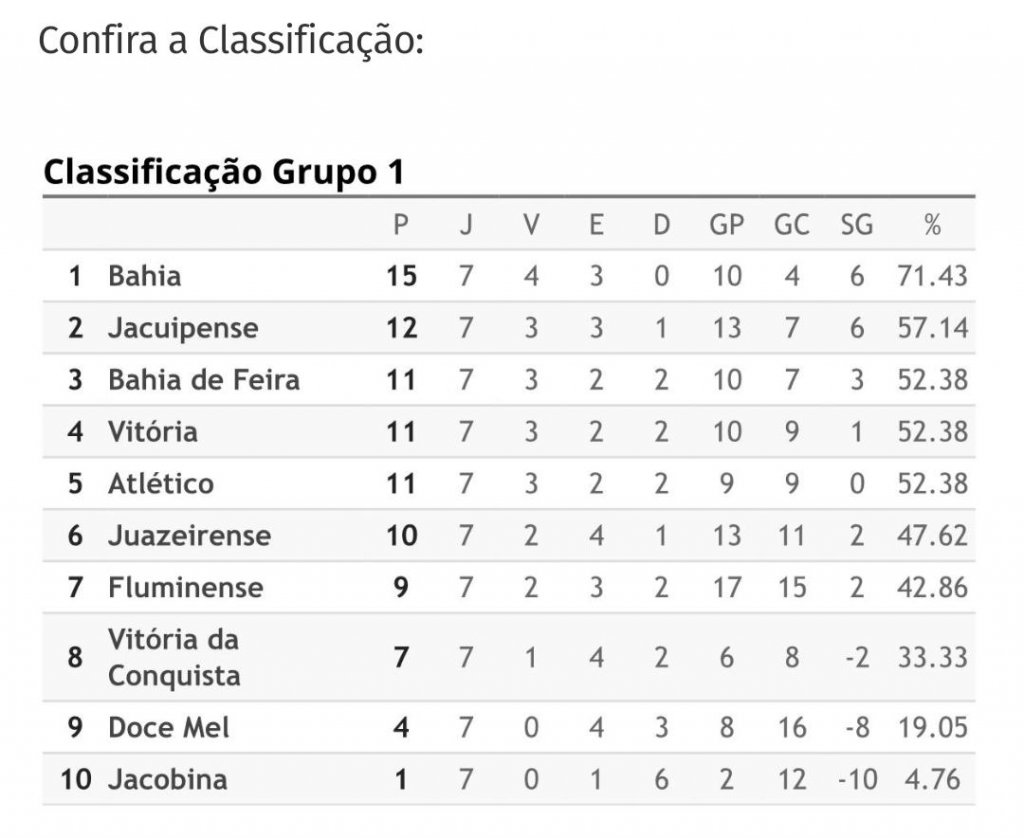
Task: Select the GP goals-for header
Action: click(x=727, y=225)
